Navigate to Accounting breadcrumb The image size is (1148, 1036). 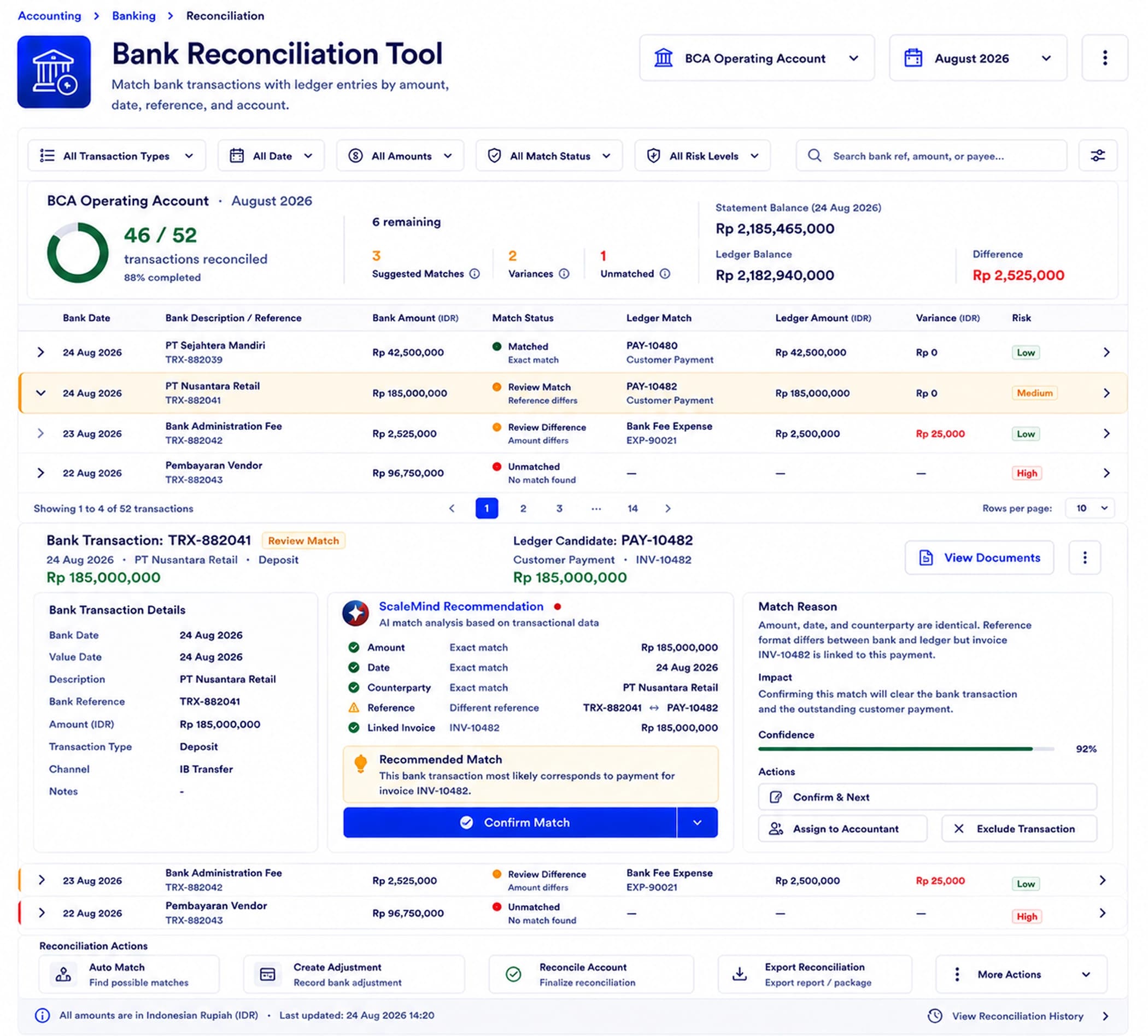point(50,15)
